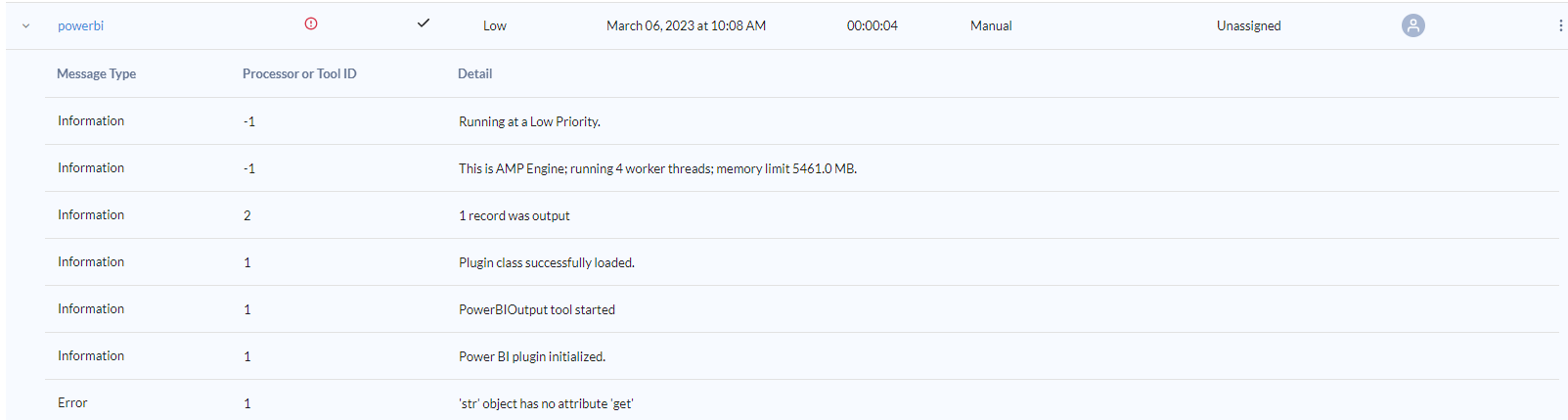Click the user avatar icon
This screenshot has width=1568, height=420.
[x=1412, y=25]
